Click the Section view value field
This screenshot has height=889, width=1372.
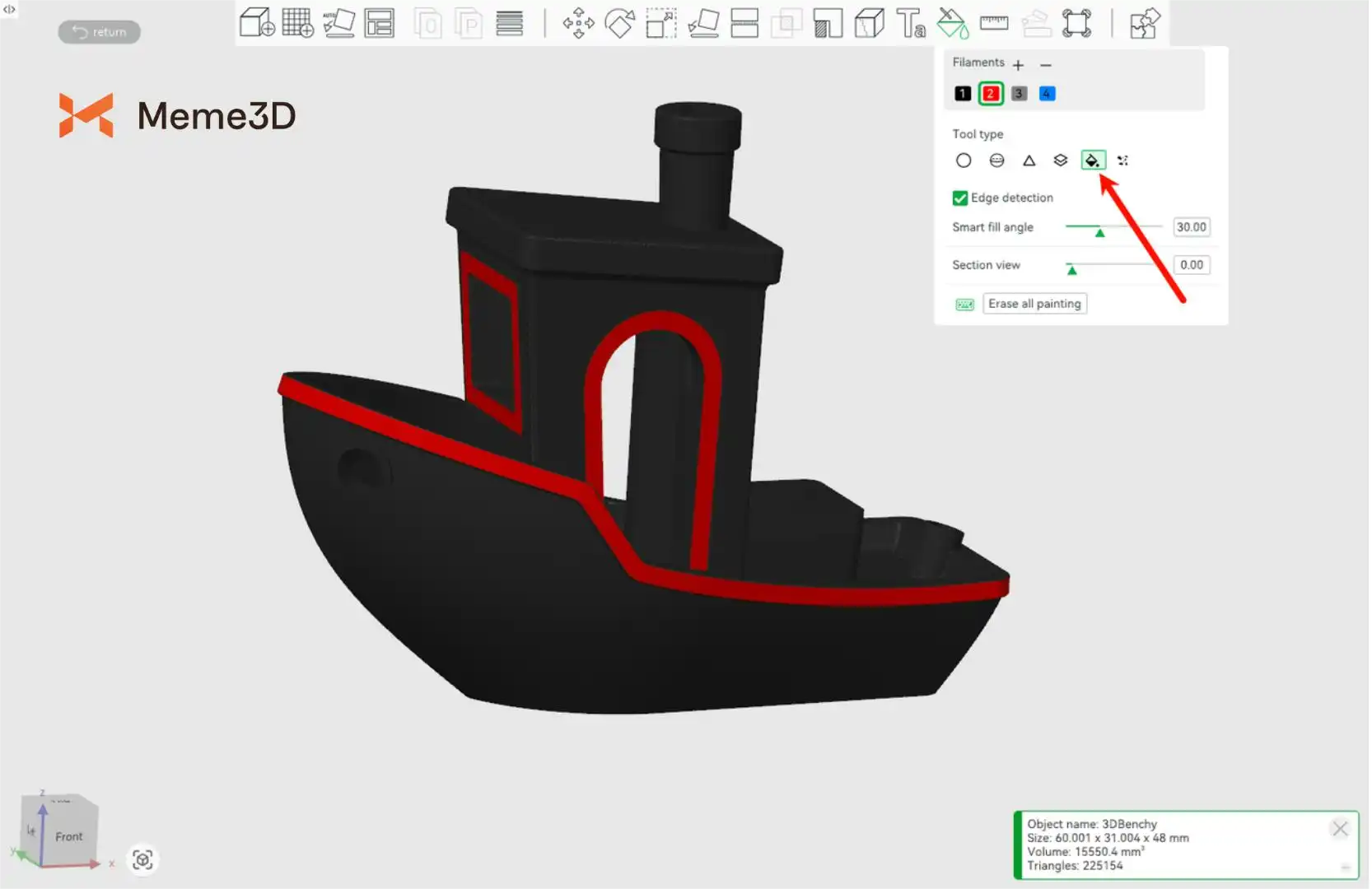coord(1191,265)
